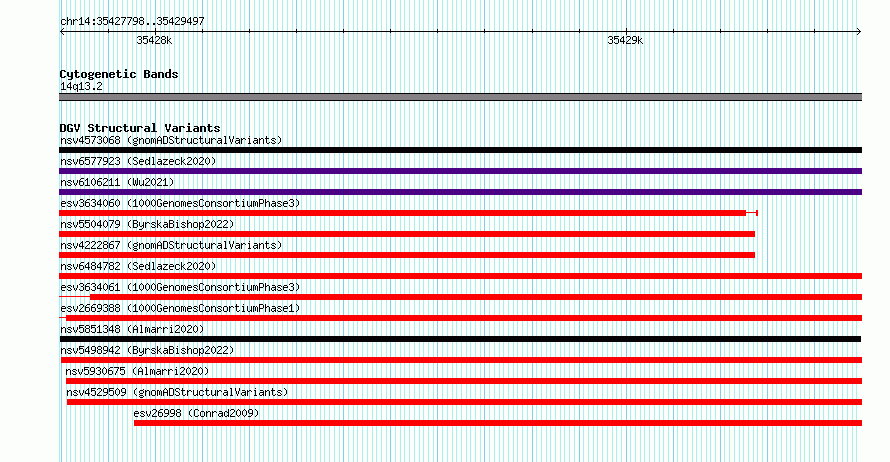Open nsv5851348 Almarri2020 label

(132, 329)
